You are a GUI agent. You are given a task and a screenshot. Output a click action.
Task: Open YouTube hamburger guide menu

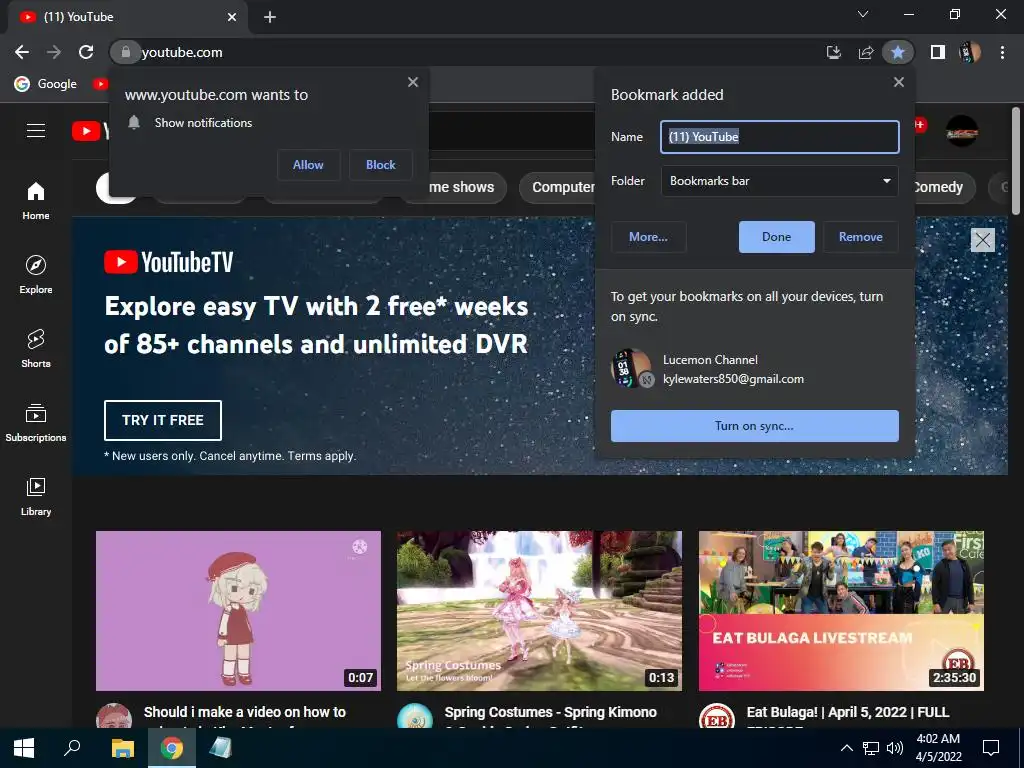[x=36, y=131]
